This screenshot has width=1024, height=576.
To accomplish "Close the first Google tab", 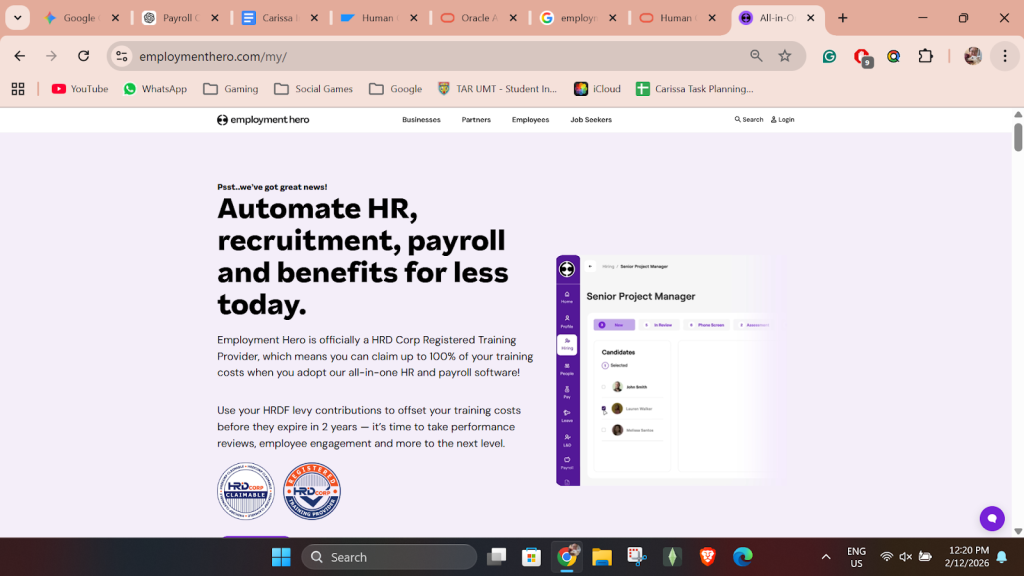I will 116,18.
